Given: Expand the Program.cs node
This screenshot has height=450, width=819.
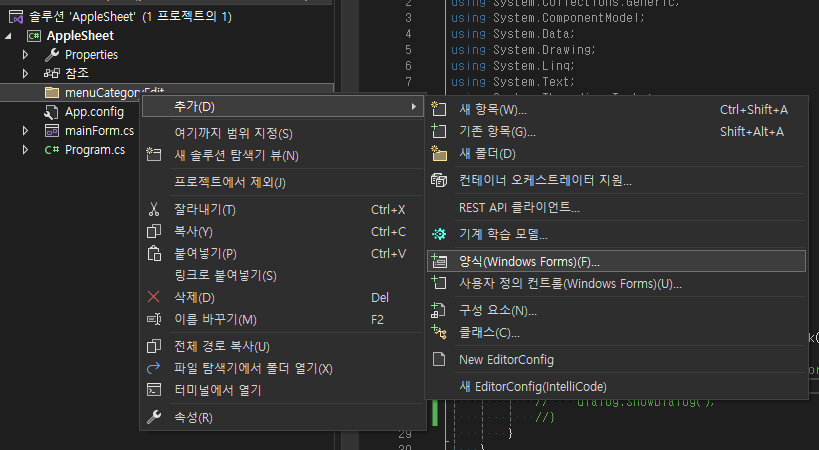Looking at the screenshot, I should [x=25, y=150].
